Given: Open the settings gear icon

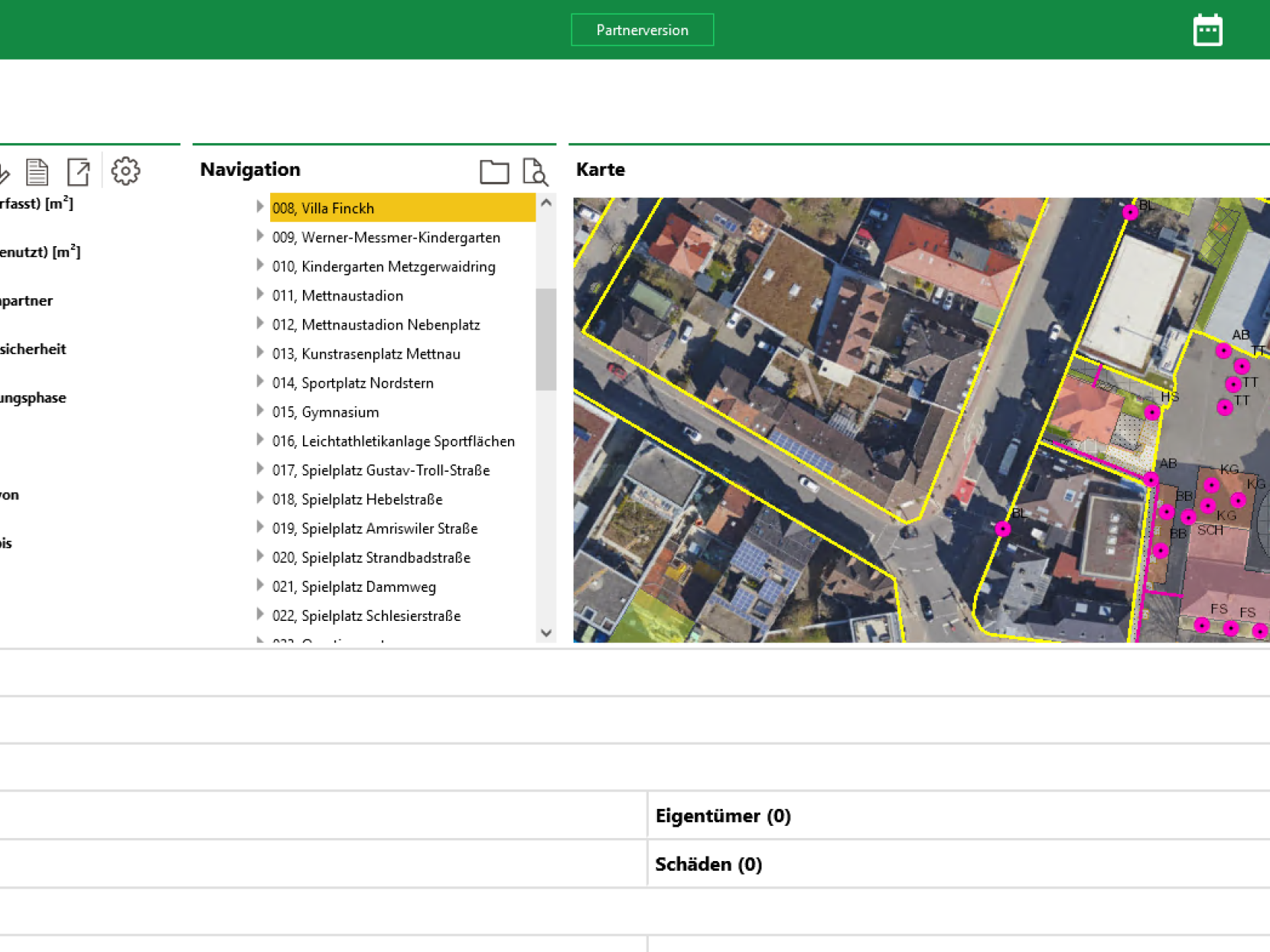Looking at the screenshot, I should point(125,171).
